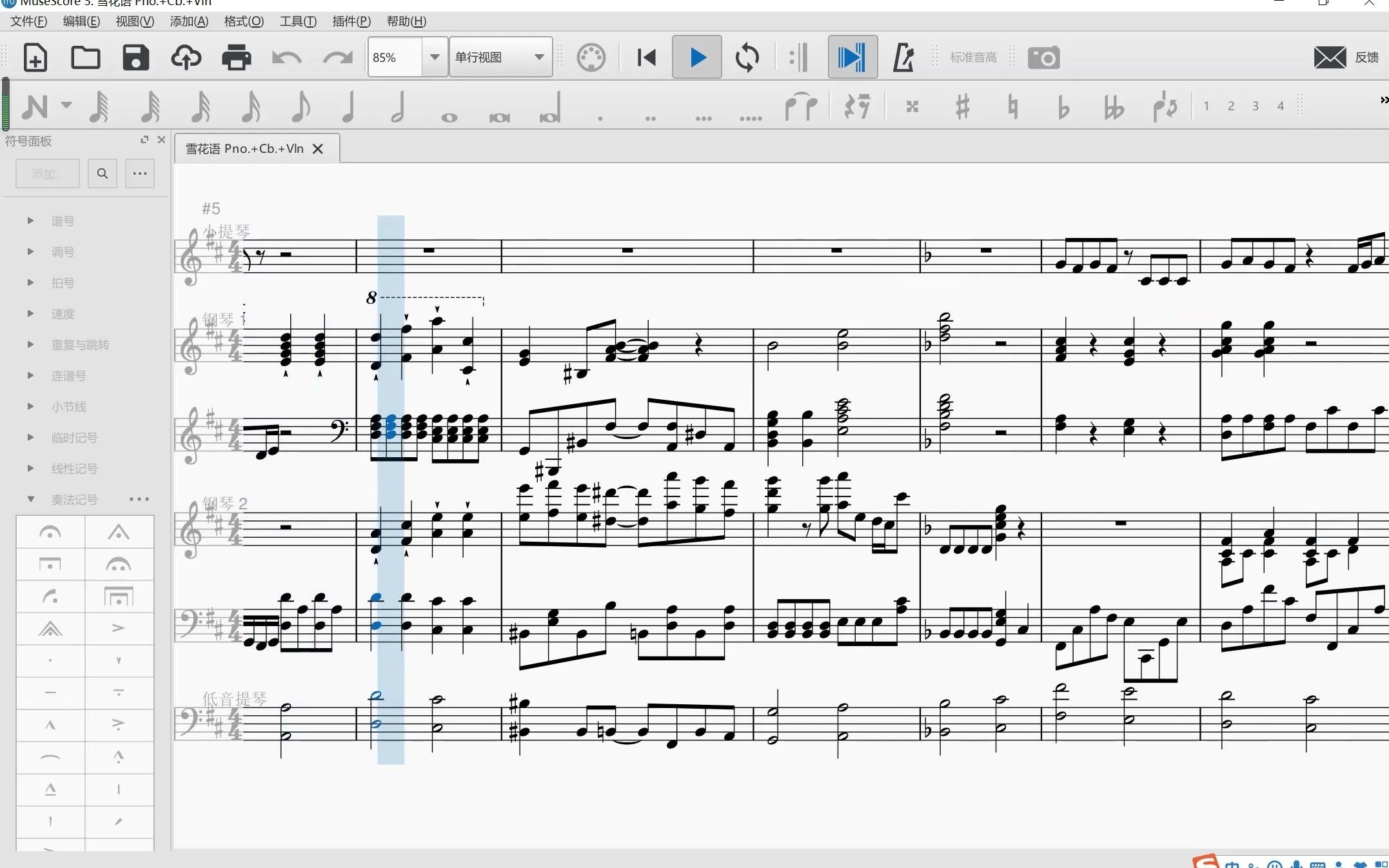
Task: Add triple augmentation dot
Action: [704, 118]
